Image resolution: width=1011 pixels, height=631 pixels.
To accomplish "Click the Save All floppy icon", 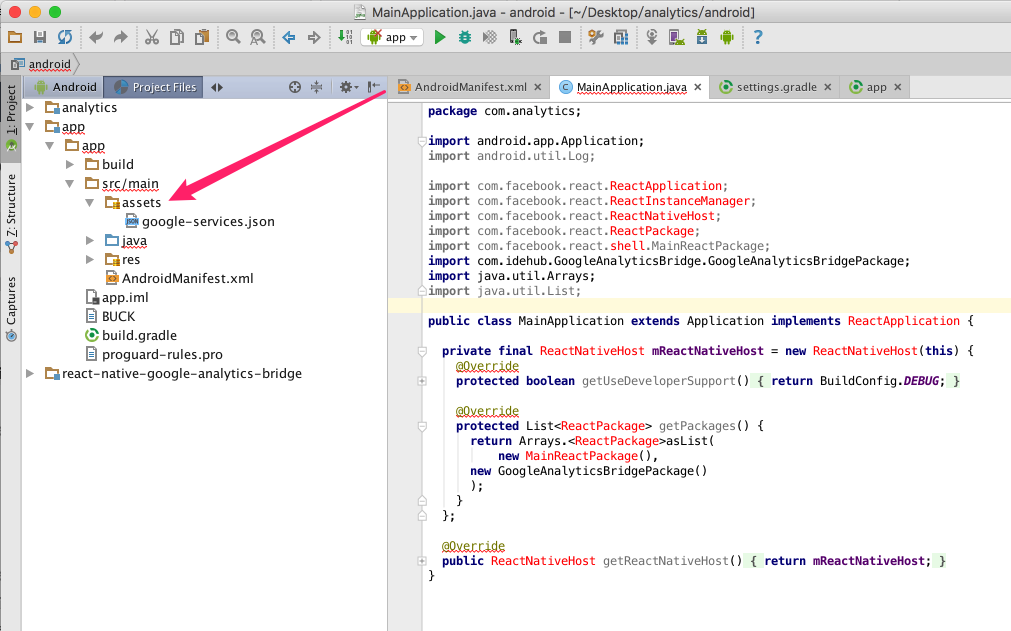I will (x=40, y=37).
